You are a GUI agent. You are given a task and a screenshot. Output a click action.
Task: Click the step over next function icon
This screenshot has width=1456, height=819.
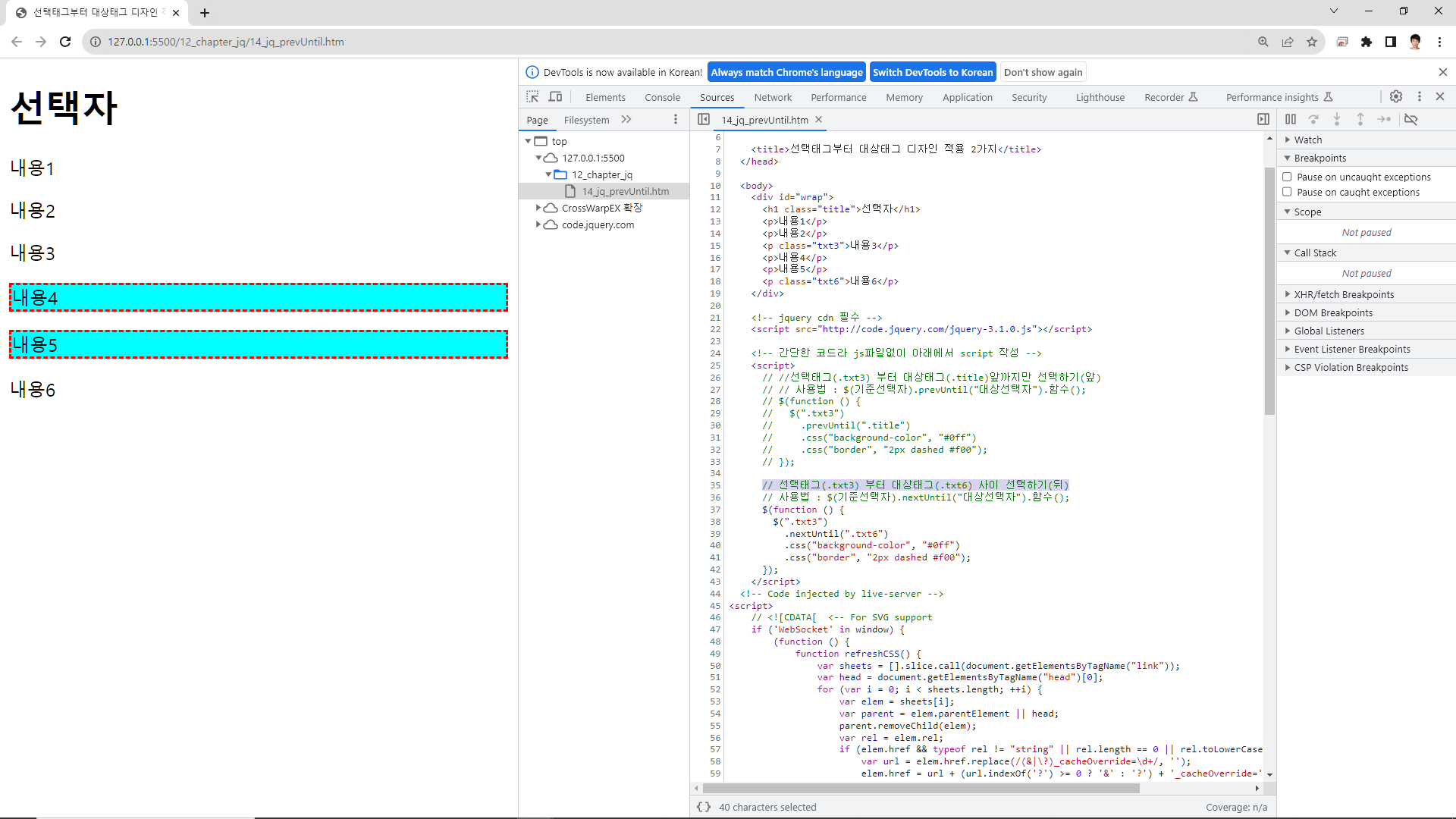point(1314,119)
